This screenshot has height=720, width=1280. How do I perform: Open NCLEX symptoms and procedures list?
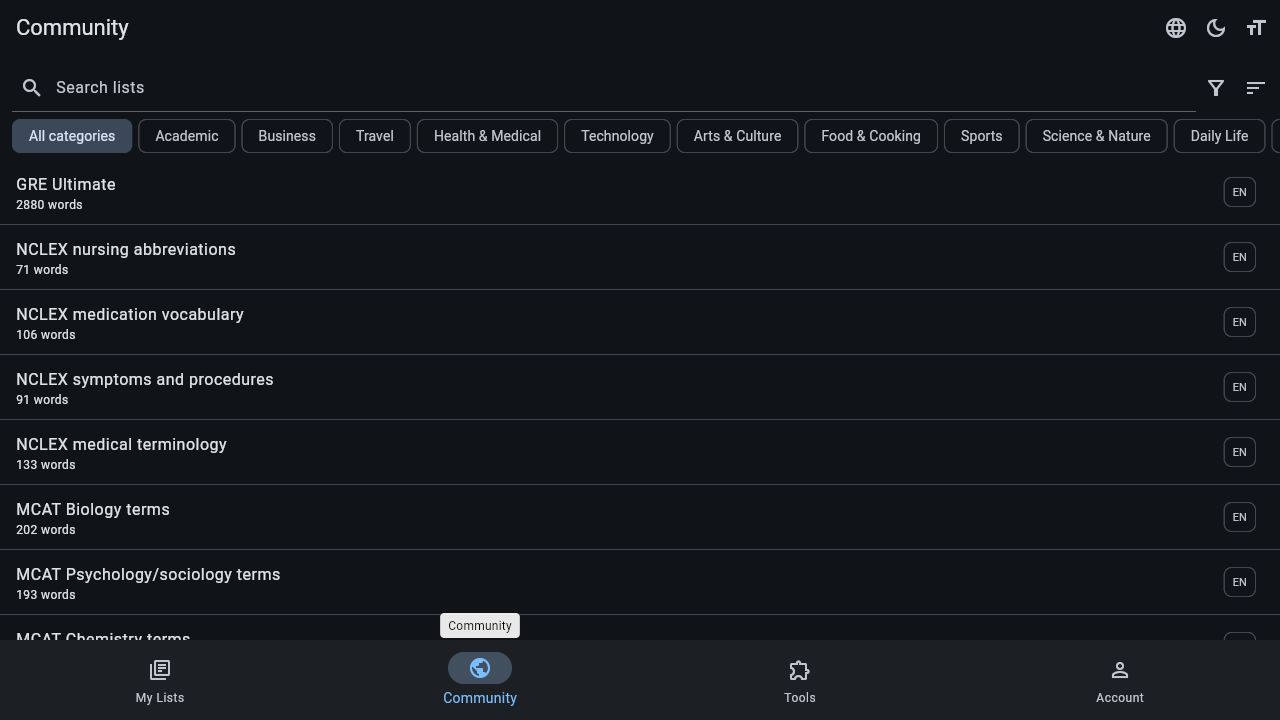640,388
